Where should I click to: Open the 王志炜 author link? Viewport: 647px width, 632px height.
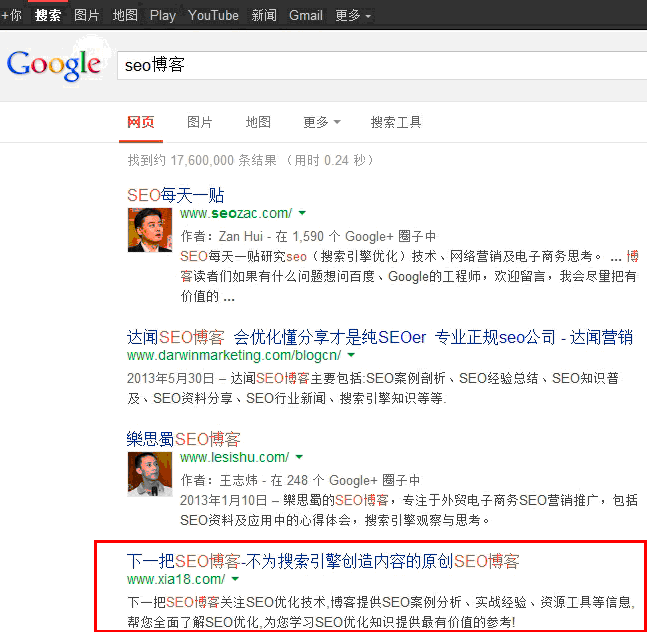238,480
